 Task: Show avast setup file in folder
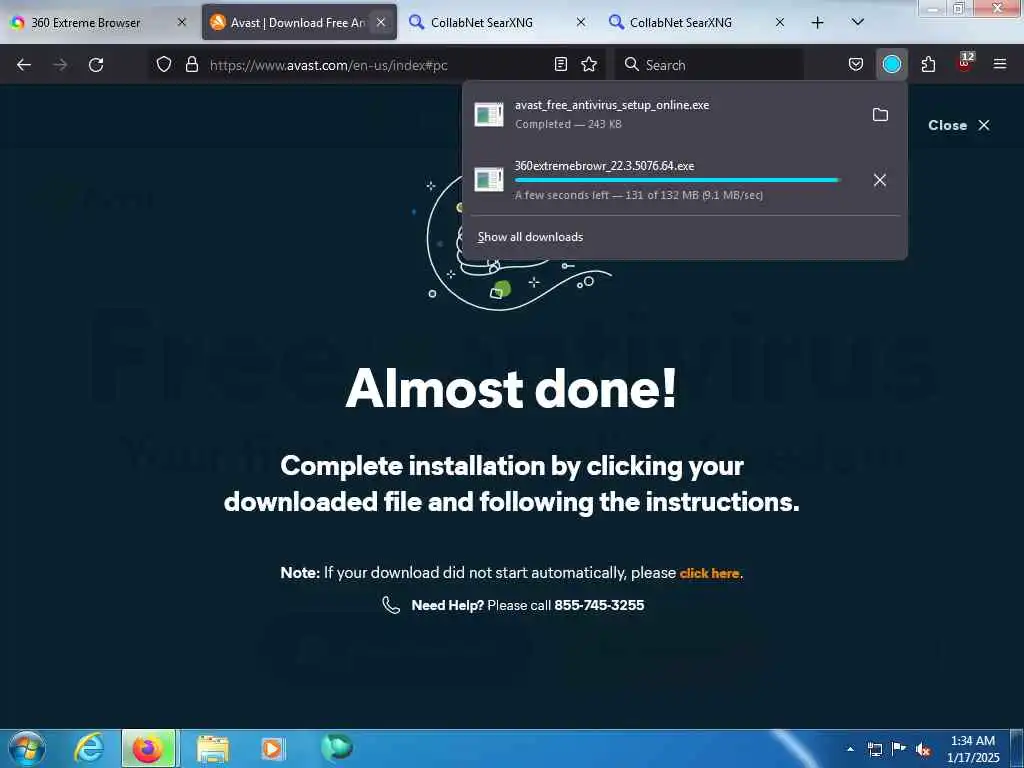(880, 115)
